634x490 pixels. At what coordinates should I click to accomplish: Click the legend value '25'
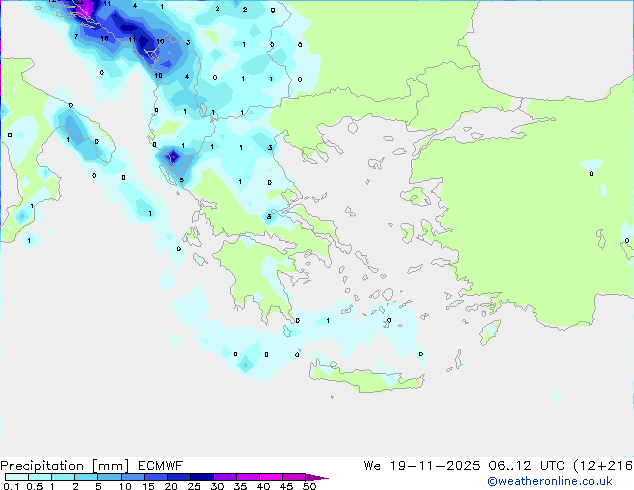pyautogui.click(x=194, y=486)
